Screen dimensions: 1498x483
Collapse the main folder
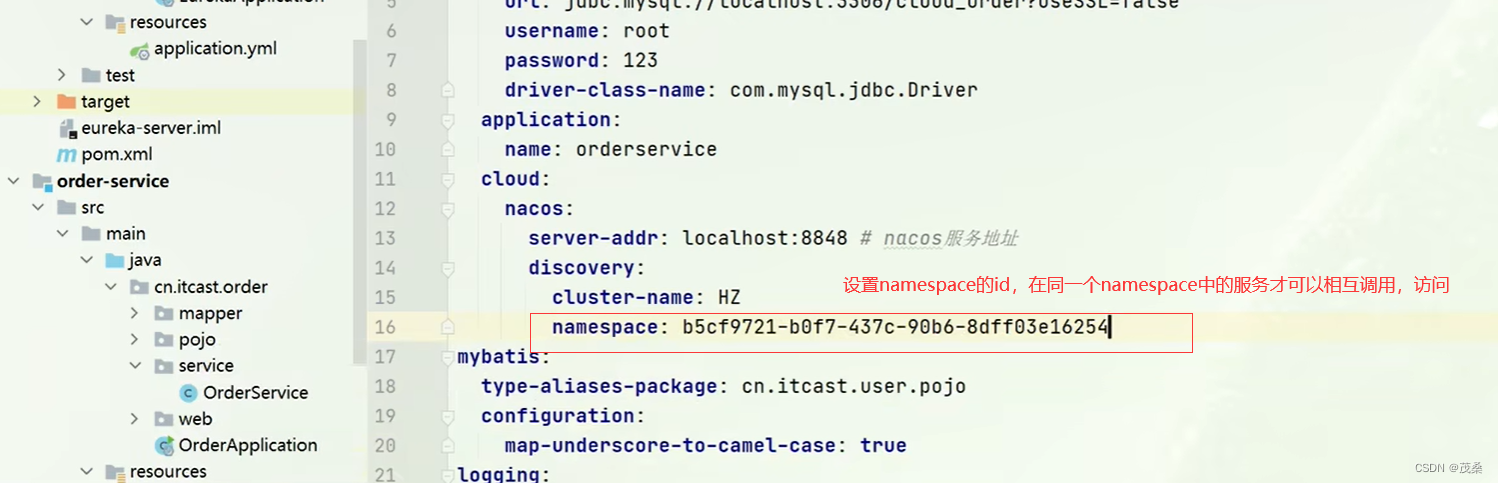62,234
